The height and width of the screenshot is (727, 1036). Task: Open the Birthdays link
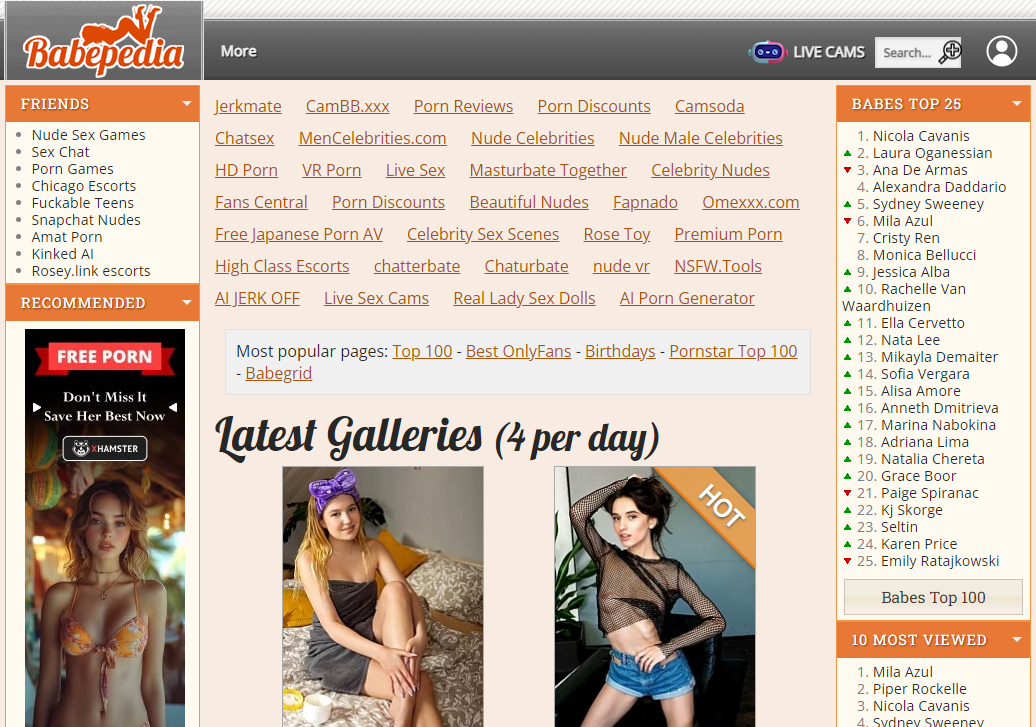[620, 351]
